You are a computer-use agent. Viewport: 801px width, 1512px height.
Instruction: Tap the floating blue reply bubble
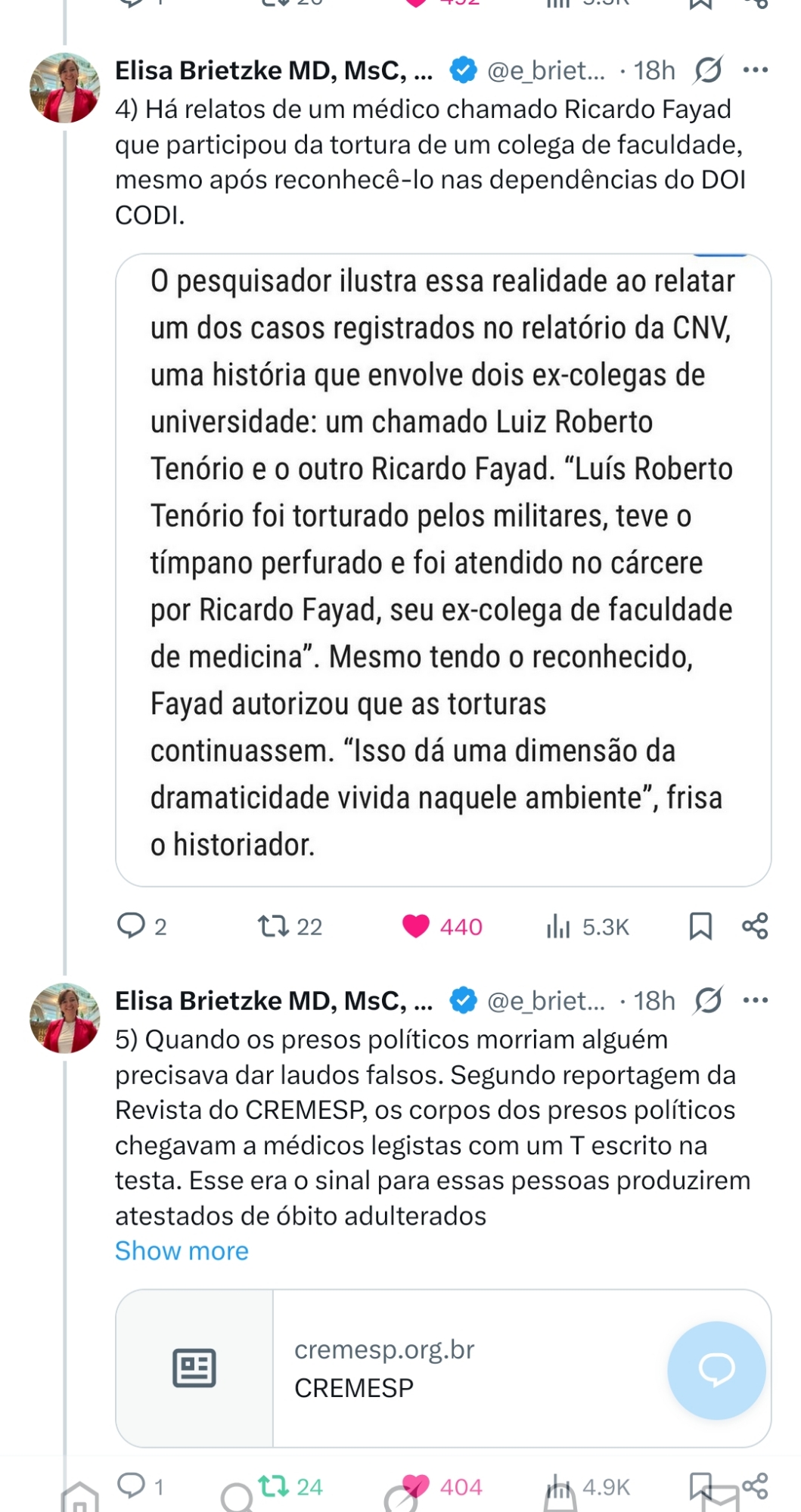pos(716,1369)
